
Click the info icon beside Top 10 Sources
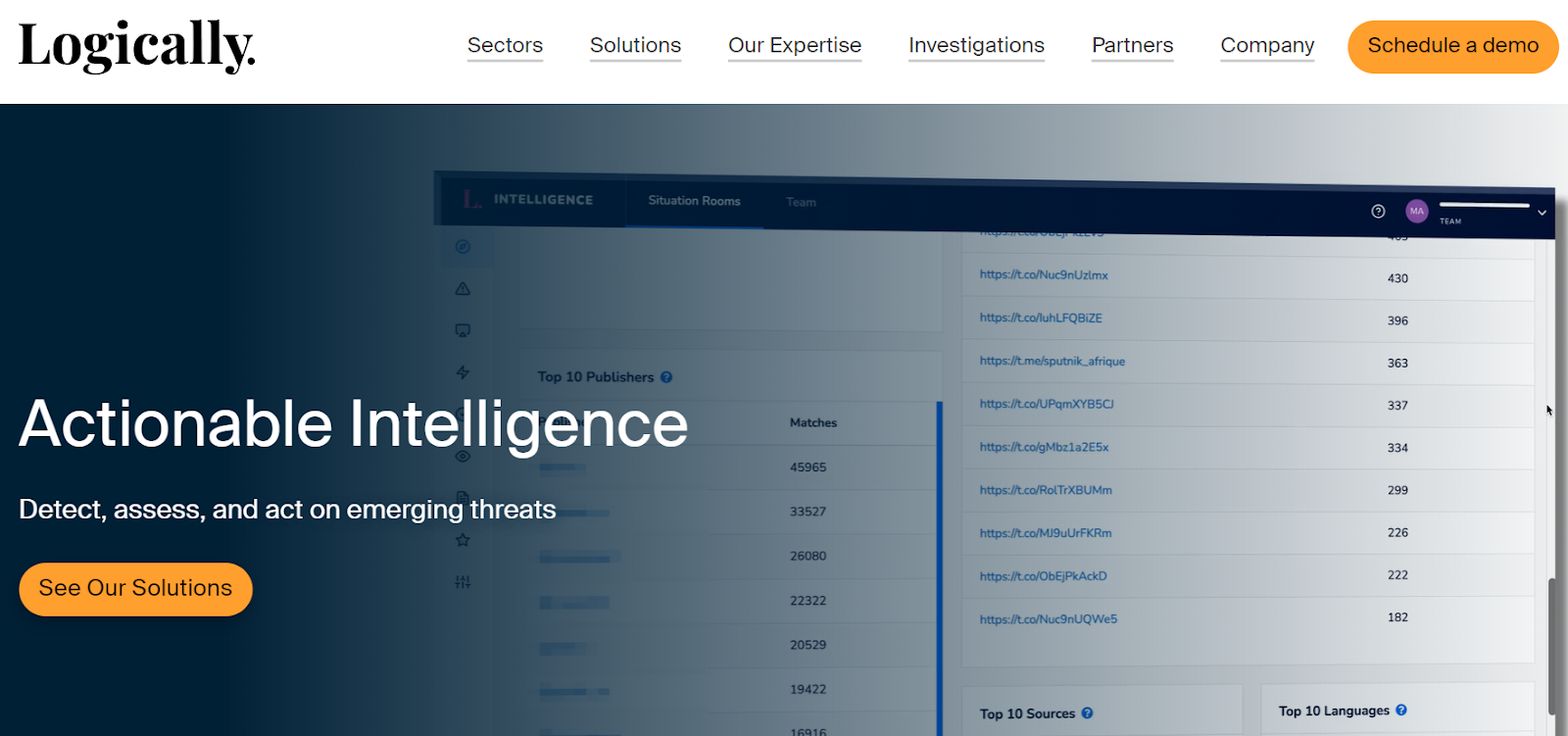1087,713
